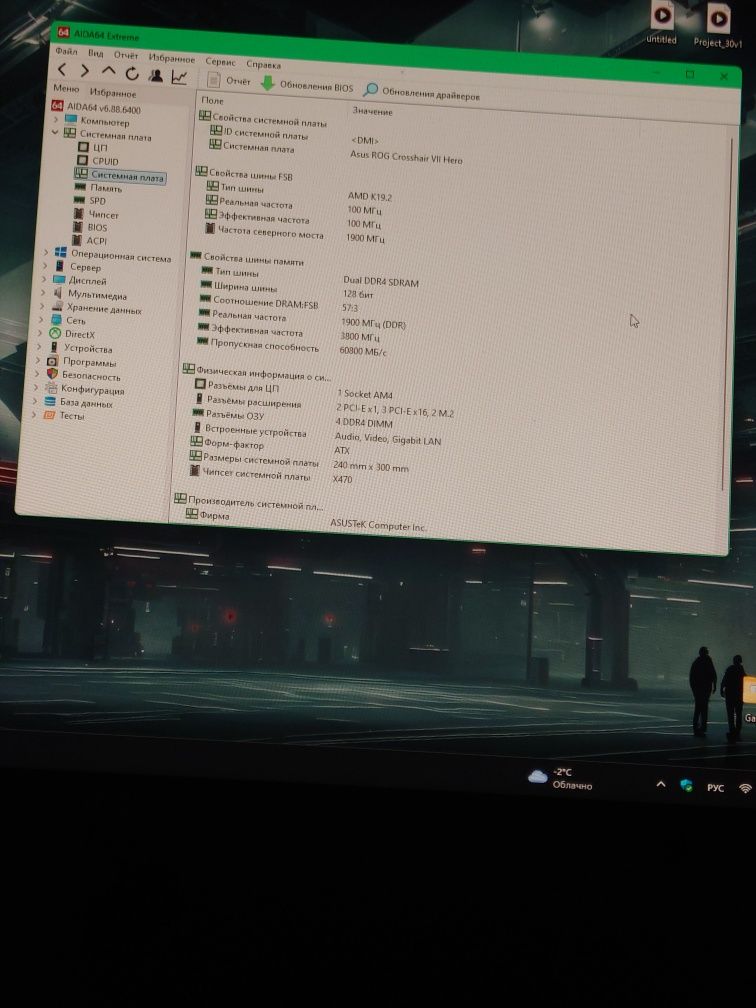Click the Конфигурация tree icon
The image size is (756, 1008).
pyautogui.click(x=51, y=388)
